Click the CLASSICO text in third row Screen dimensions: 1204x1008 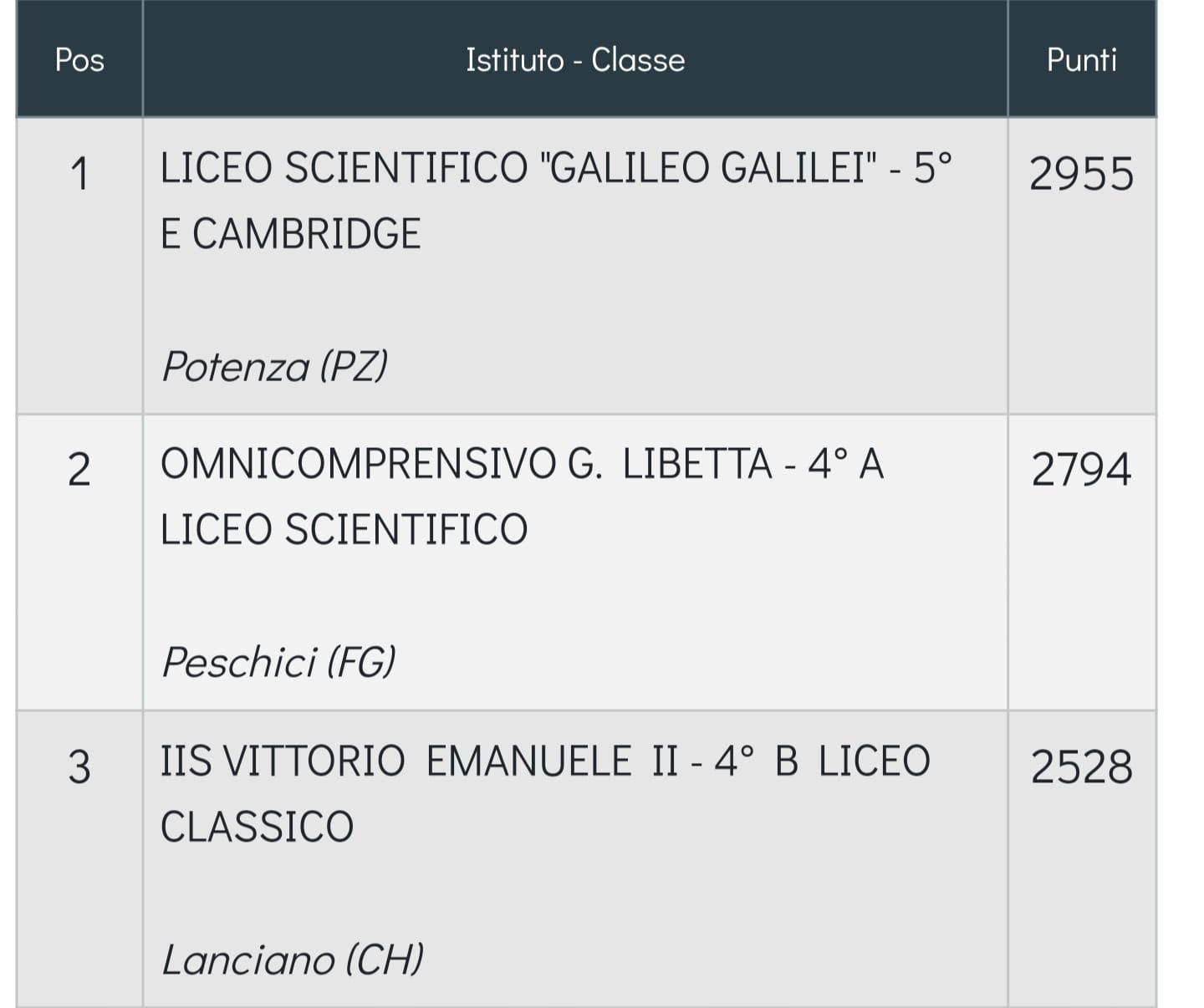258,827
